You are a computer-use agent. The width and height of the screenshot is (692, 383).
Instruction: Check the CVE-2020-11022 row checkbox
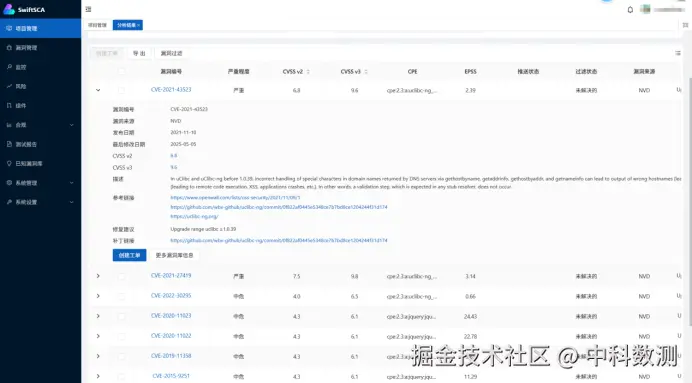coord(121,336)
